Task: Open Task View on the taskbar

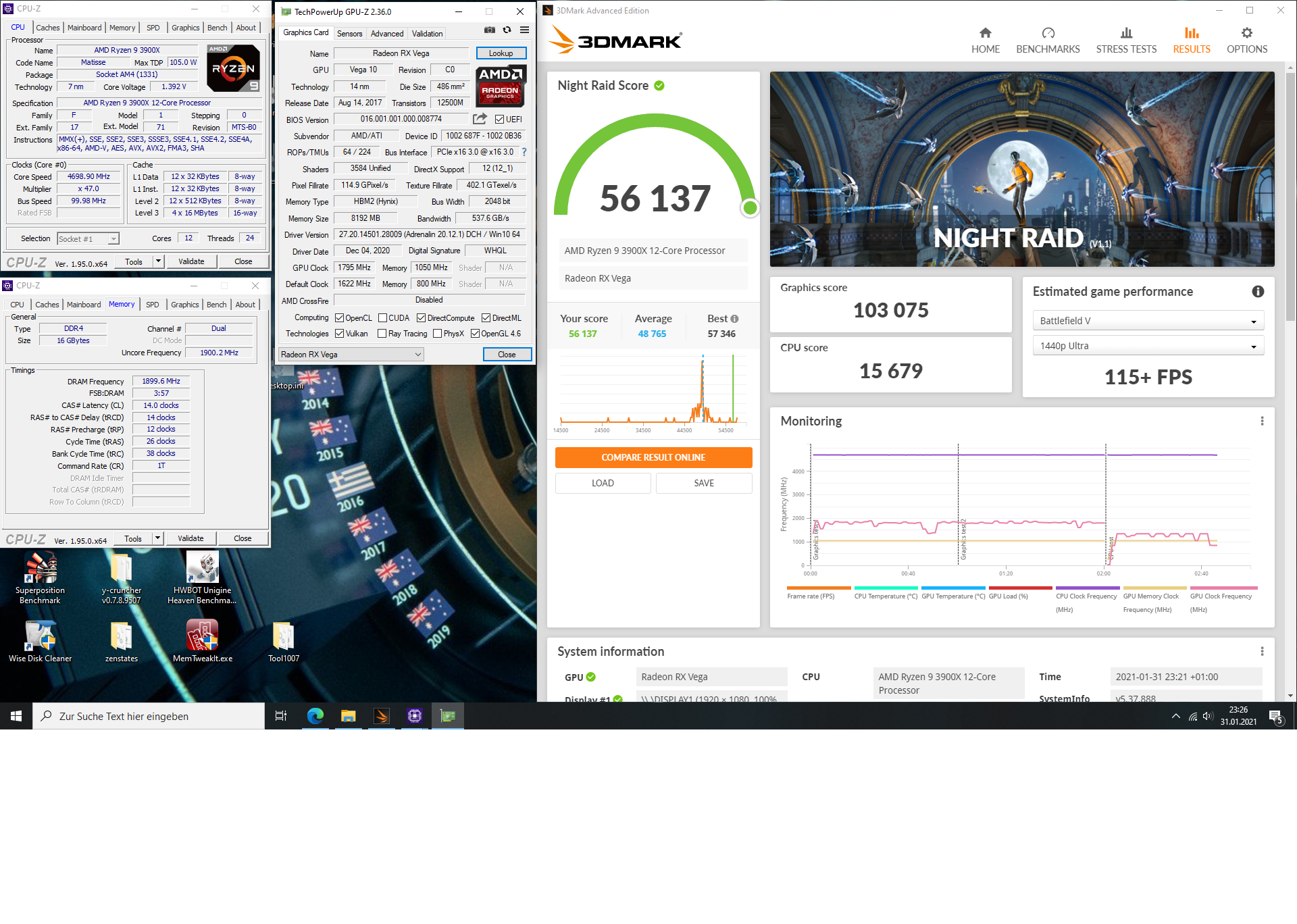Action: pyautogui.click(x=281, y=716)
